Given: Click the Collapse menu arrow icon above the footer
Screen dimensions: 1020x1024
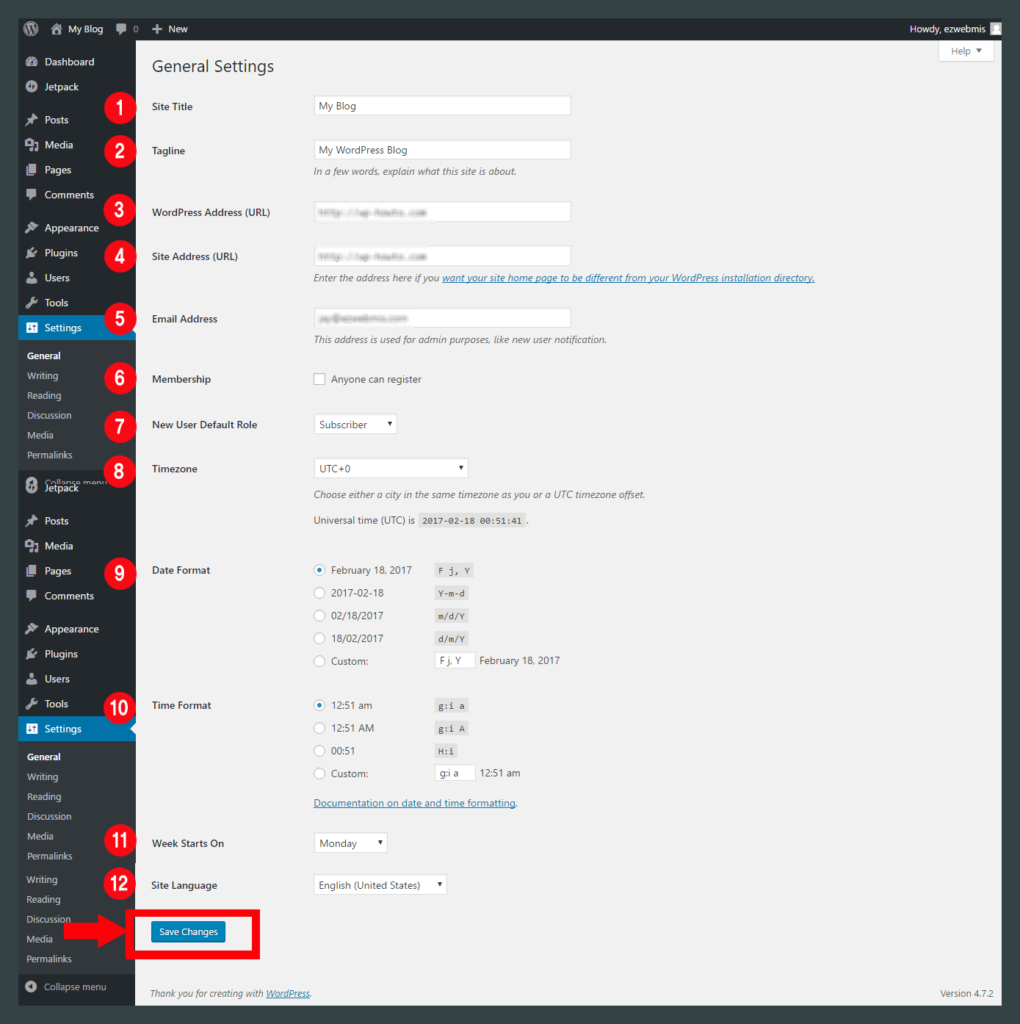Looking at the screenshot, I should 31,987.
